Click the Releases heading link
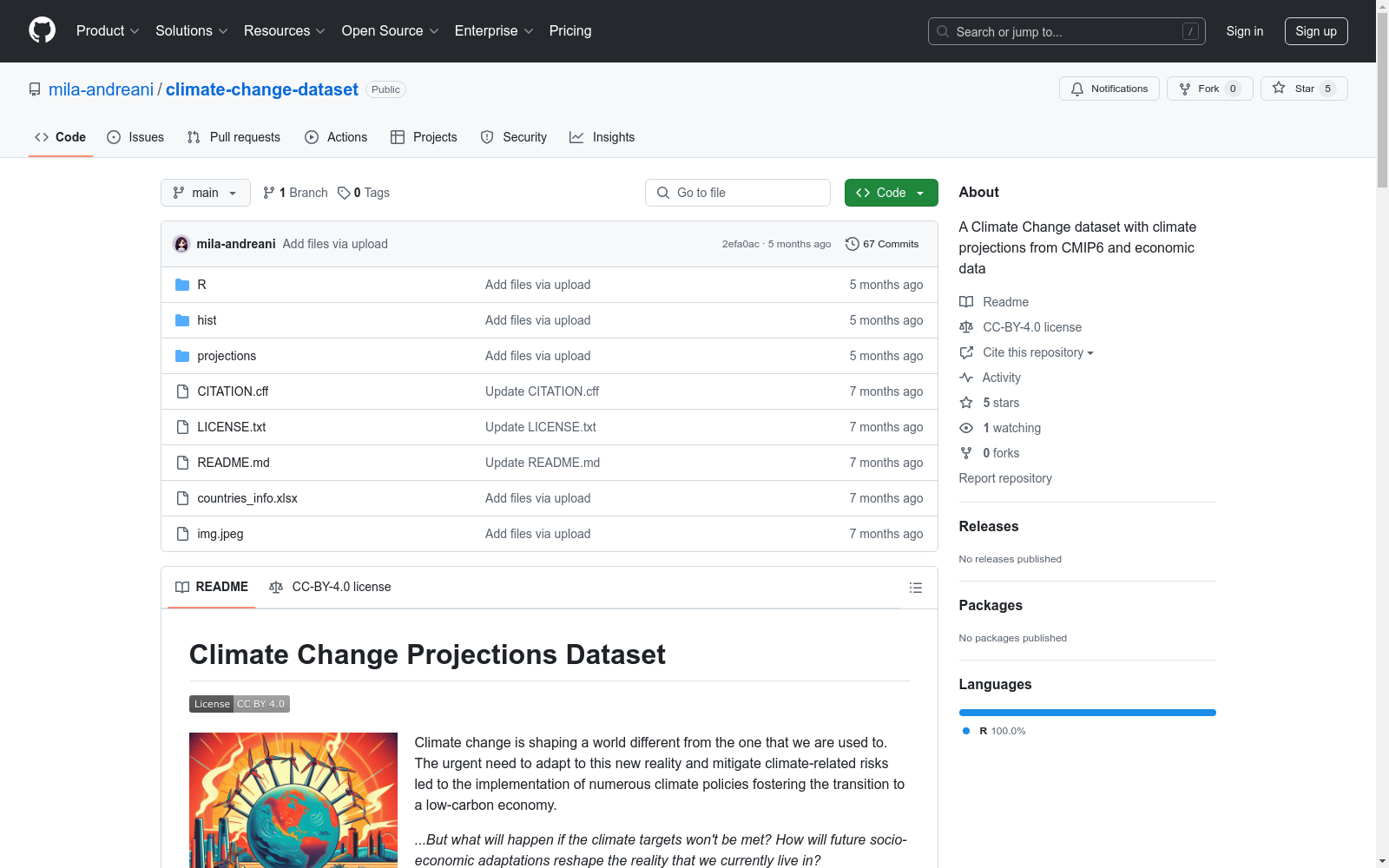 (989, 526)
